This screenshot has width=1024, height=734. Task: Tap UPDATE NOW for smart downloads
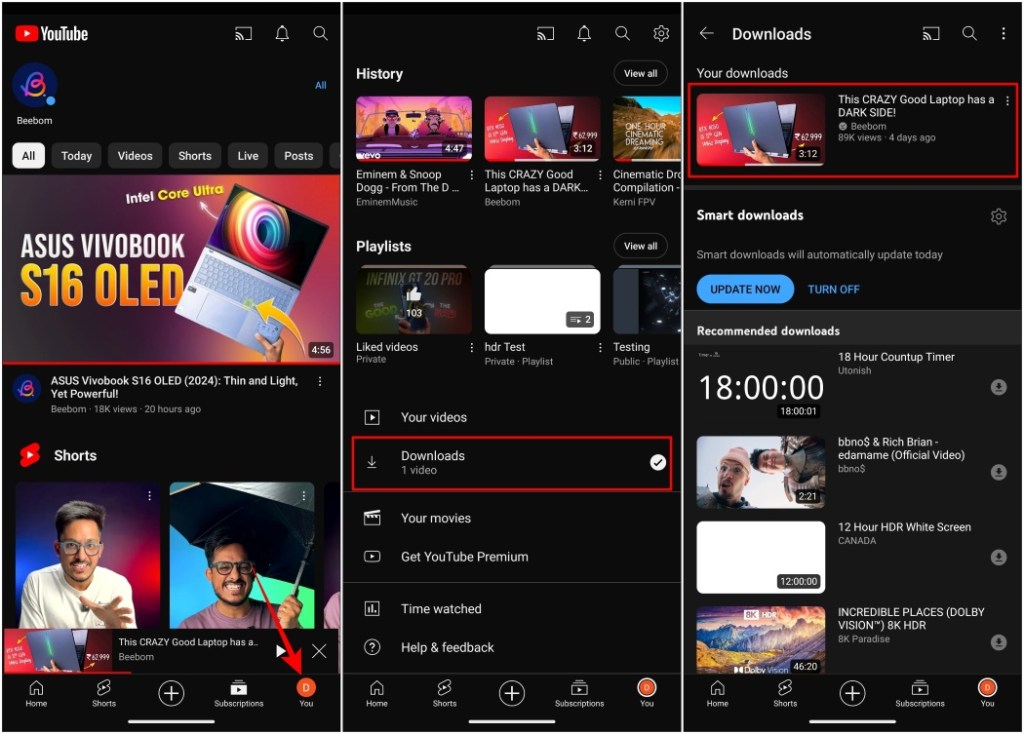(x=745, y=289)
